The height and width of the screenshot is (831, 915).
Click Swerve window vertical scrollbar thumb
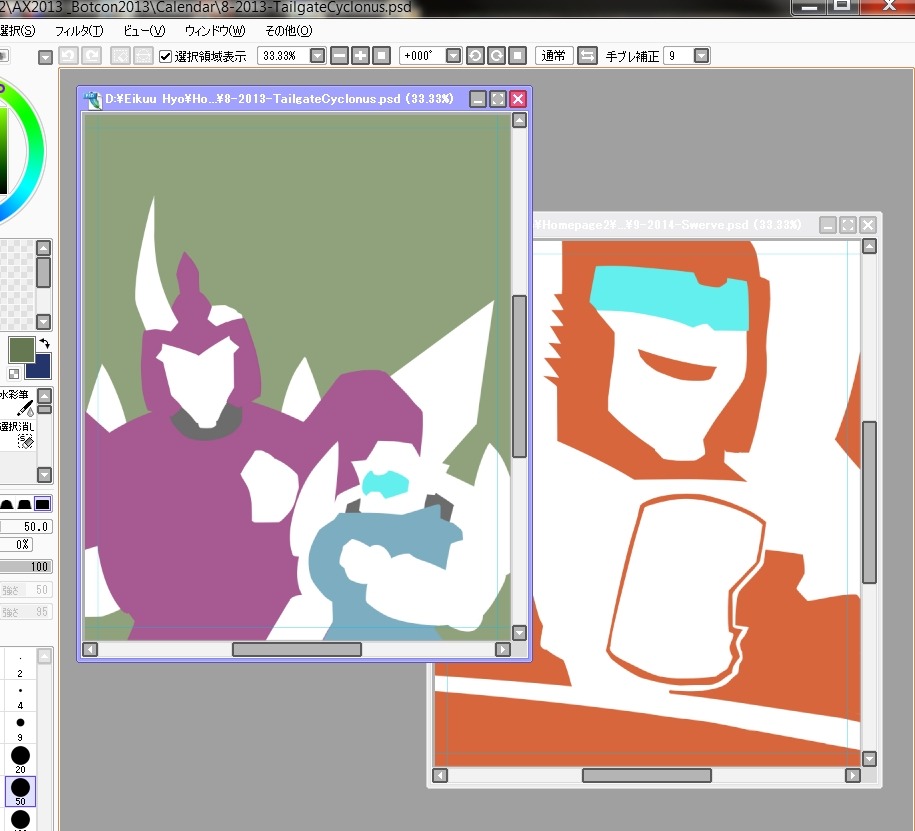(869, 502)
